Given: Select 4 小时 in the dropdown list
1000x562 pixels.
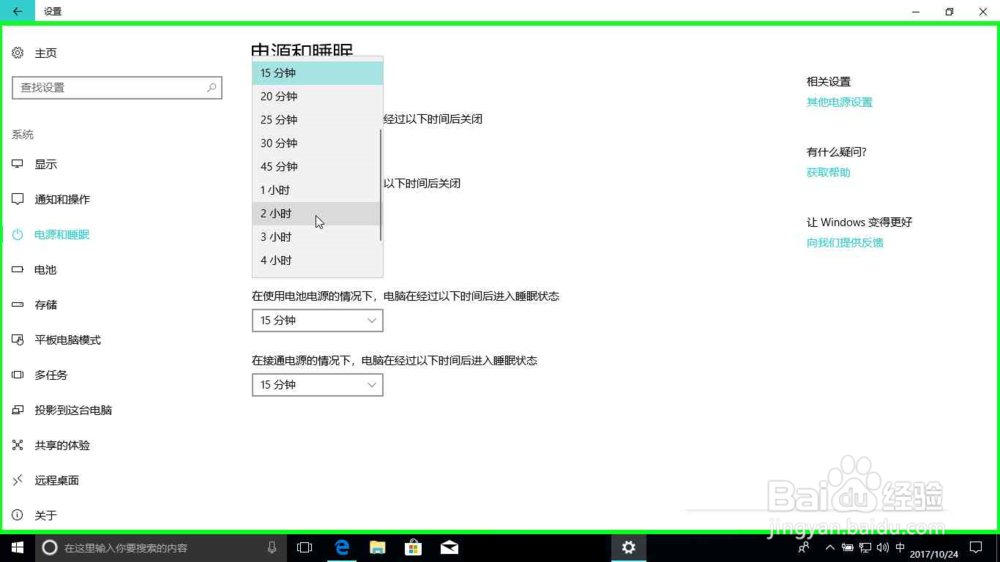Looking at the screenshot, I should tap(318, 260).
